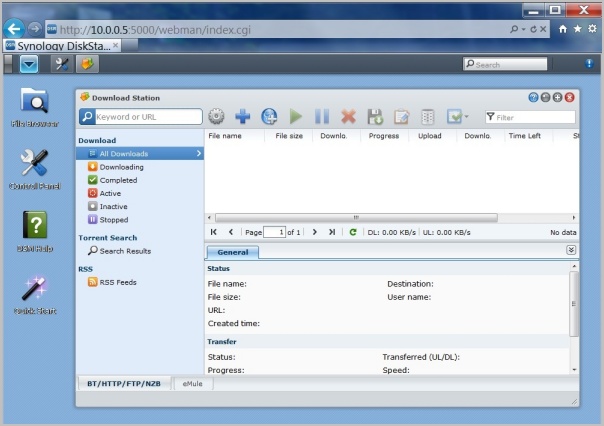Switch to the eMule tab
This screenshot has width=604, height=426.
pyautogui.click(x=193, y=384)
